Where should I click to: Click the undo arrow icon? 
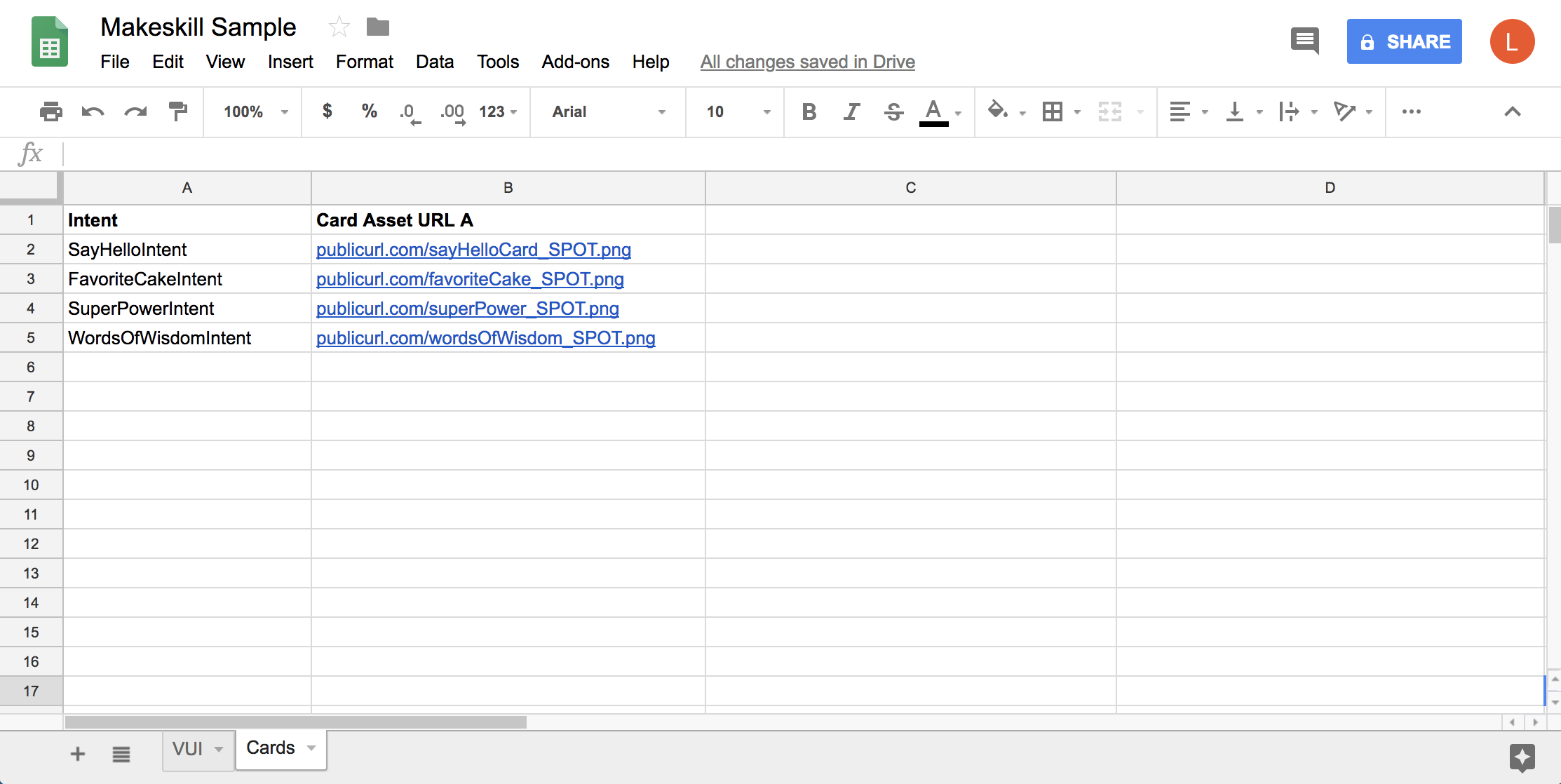(x=93, y=111)
